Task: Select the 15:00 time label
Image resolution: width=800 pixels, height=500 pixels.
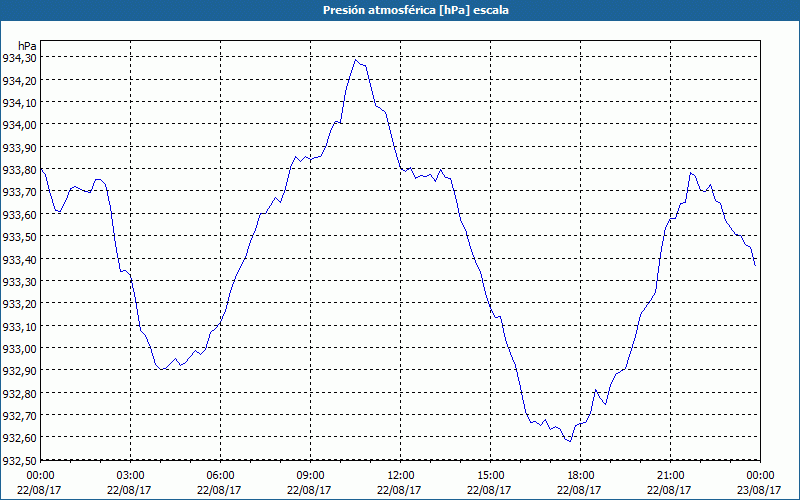Action: click(490, 476)
